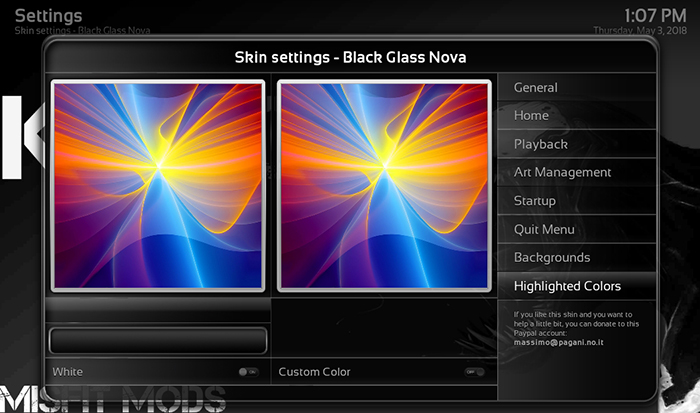Click the left fractal color preview thumbnail
The height and width of the screenshot is (413, 700).
coord(158,186)
